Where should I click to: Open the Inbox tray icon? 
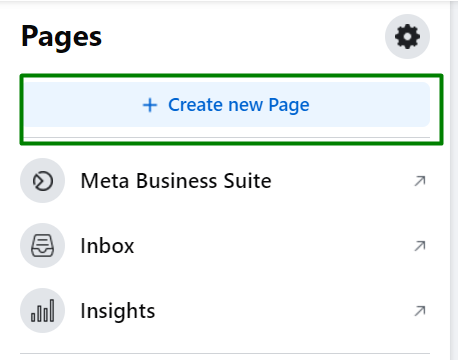click(x=42, y=246)
